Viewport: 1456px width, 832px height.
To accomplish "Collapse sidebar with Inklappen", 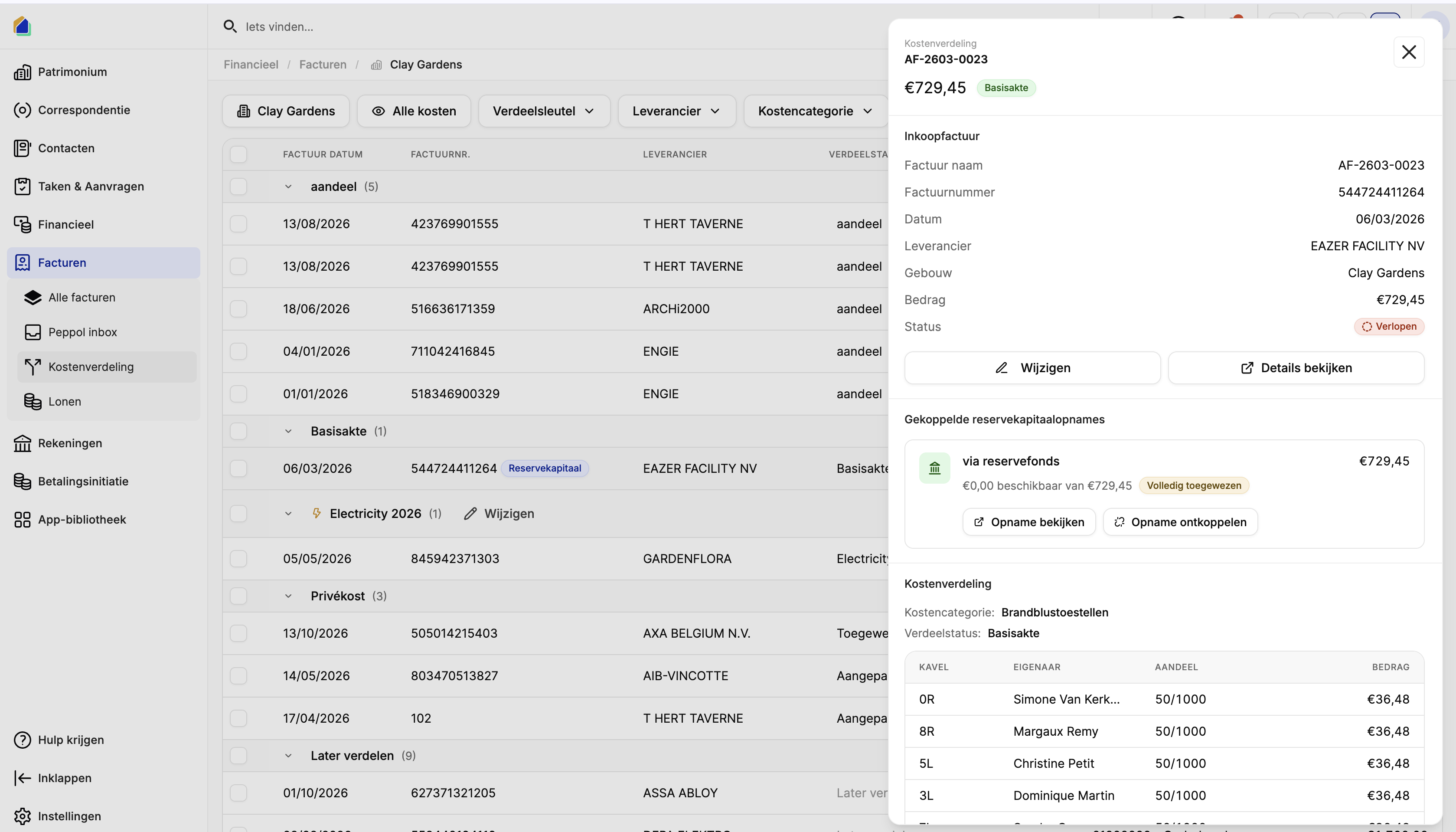I will click(103, 778).
